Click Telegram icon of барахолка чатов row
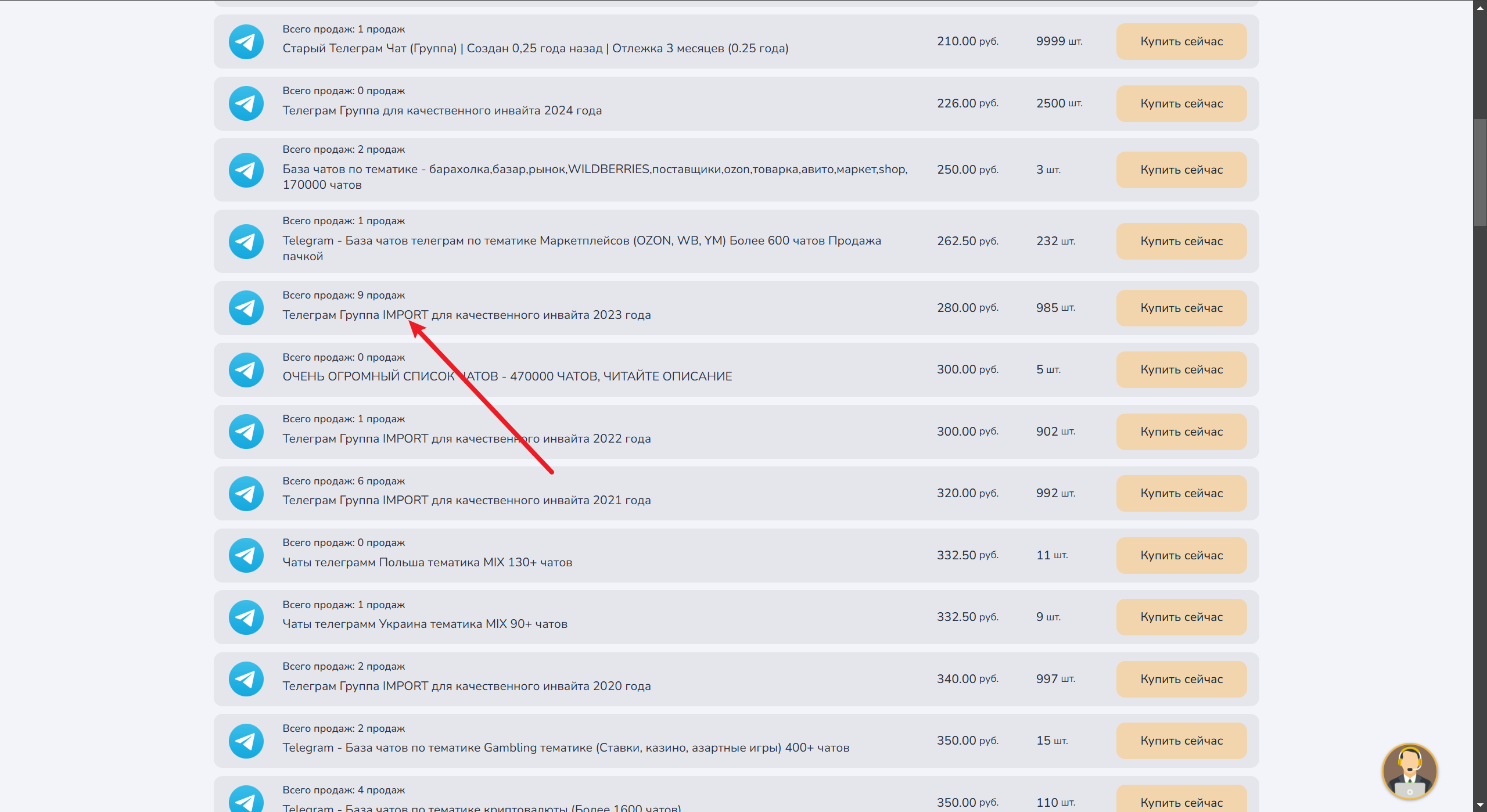Image resolution: width=1487 pixels, height=812 pixels. point(246,170)
